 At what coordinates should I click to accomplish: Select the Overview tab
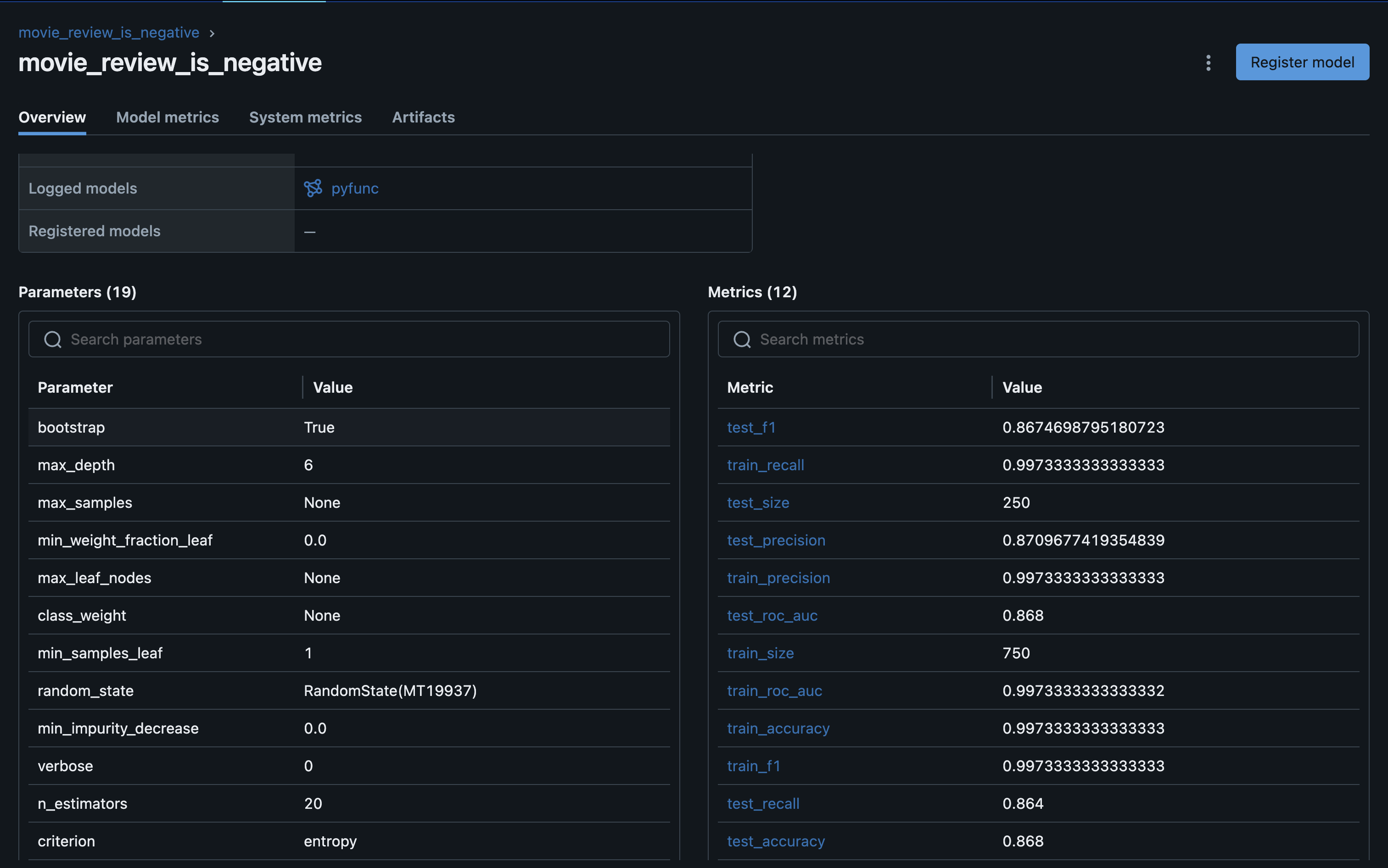click(52, 117)
